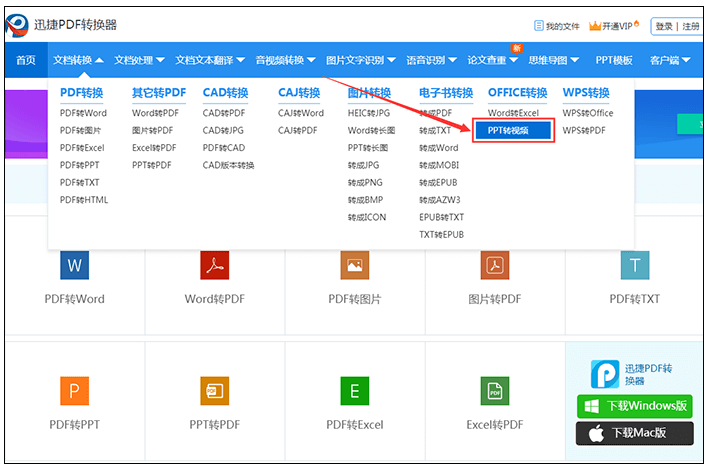The image size is (724, 468).
Task: Click the teal T PDF转TXT icon
Action: click(635, 265)
